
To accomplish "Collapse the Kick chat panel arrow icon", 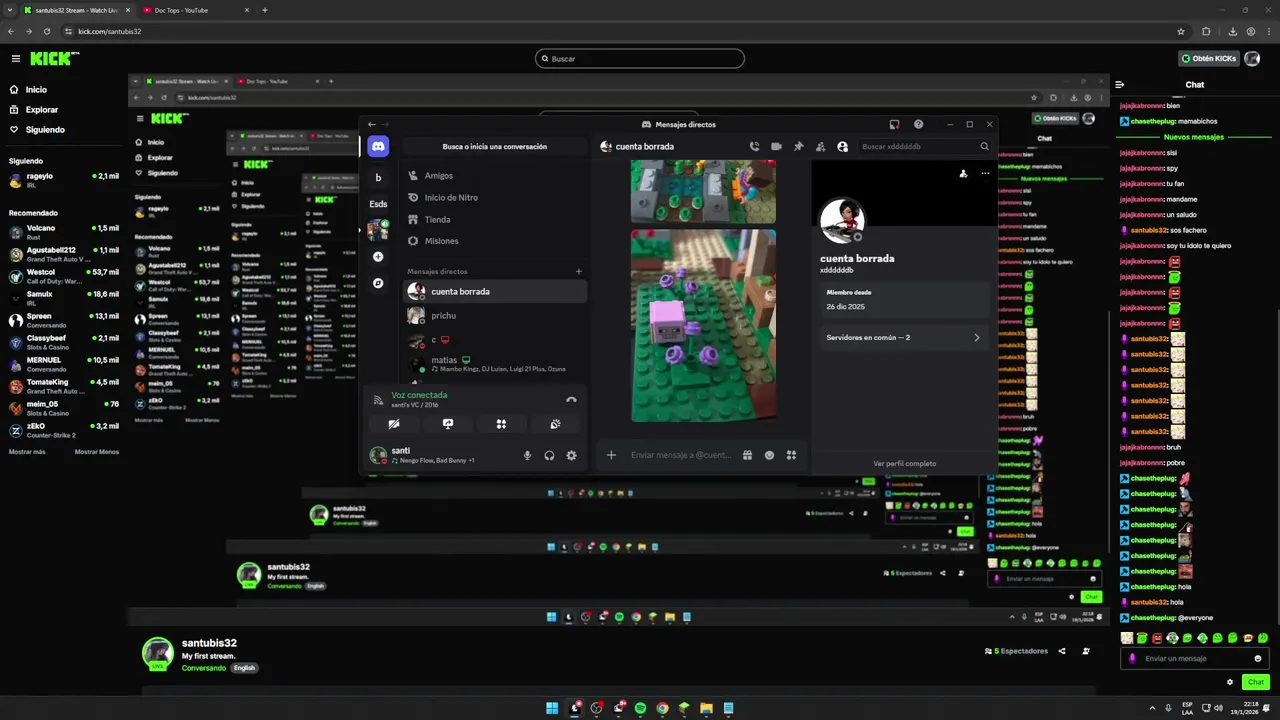I will [1120, 85].
